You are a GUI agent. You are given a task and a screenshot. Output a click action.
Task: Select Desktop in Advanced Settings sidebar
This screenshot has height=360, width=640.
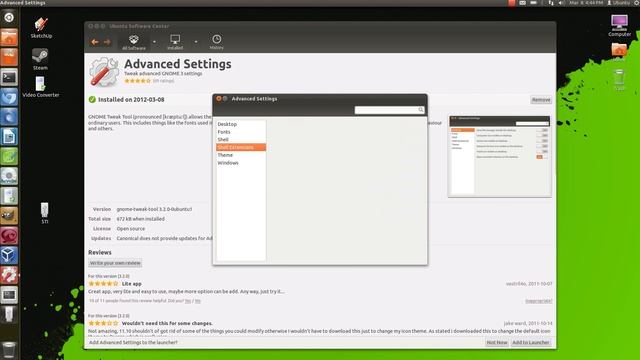tap(241, 124)
